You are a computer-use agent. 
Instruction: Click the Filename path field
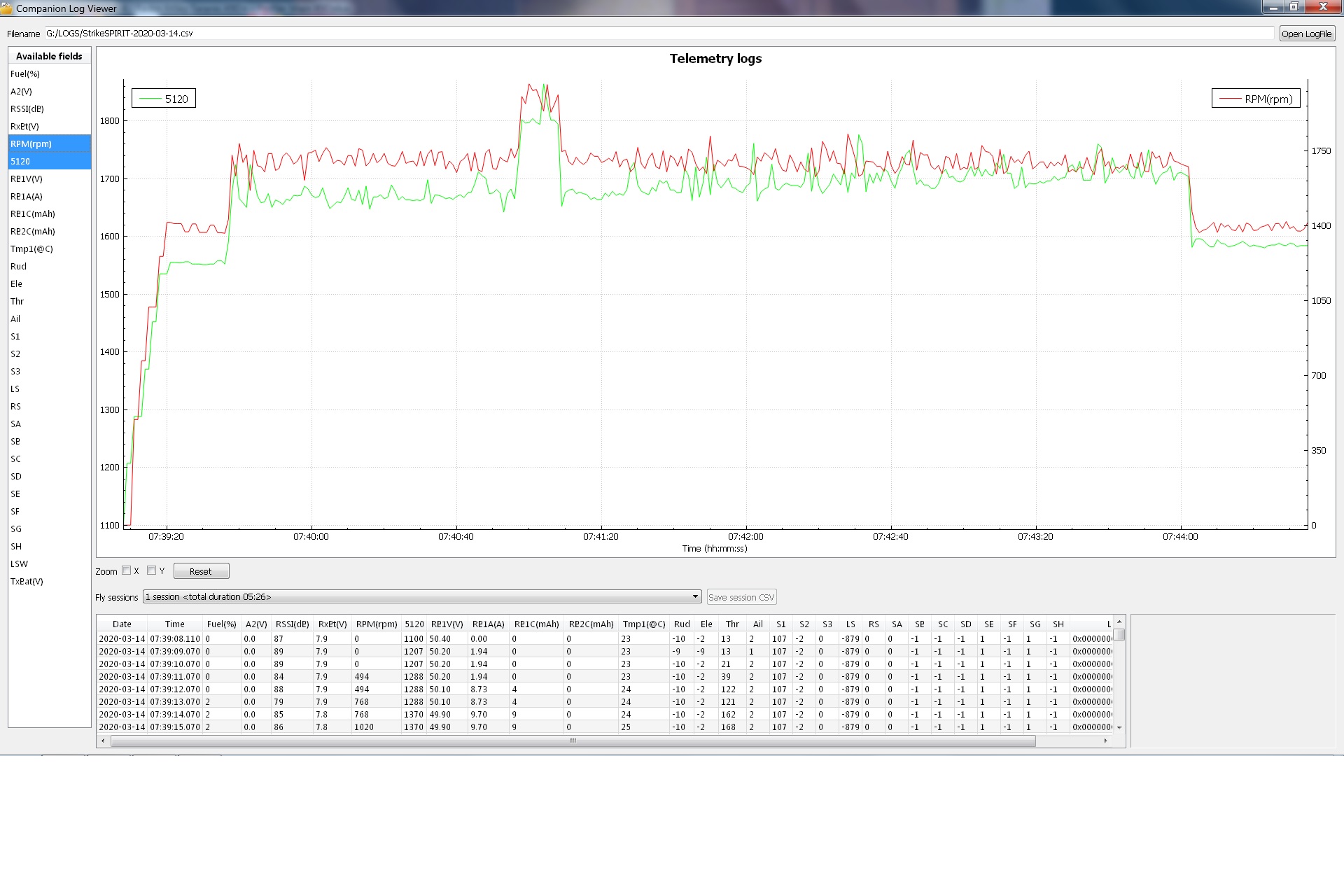[658, 34]
